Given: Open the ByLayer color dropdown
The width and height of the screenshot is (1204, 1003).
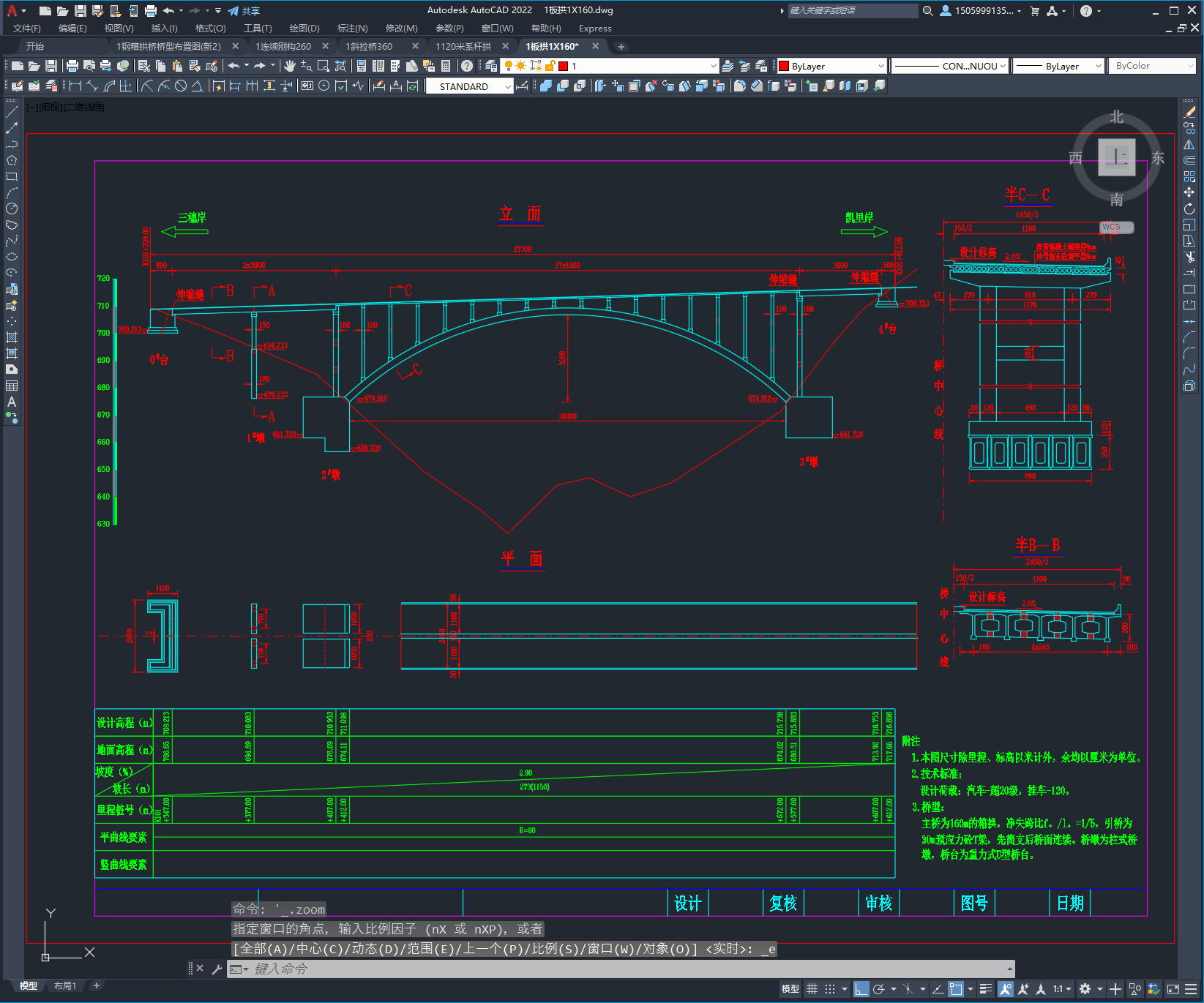Looking at the screenshot, I should [831, 66].
